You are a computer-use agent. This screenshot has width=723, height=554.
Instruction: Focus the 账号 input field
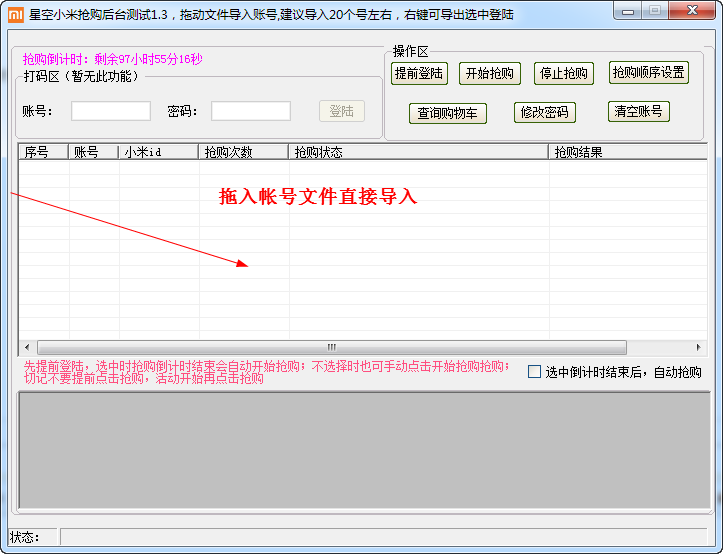(111, 111)
